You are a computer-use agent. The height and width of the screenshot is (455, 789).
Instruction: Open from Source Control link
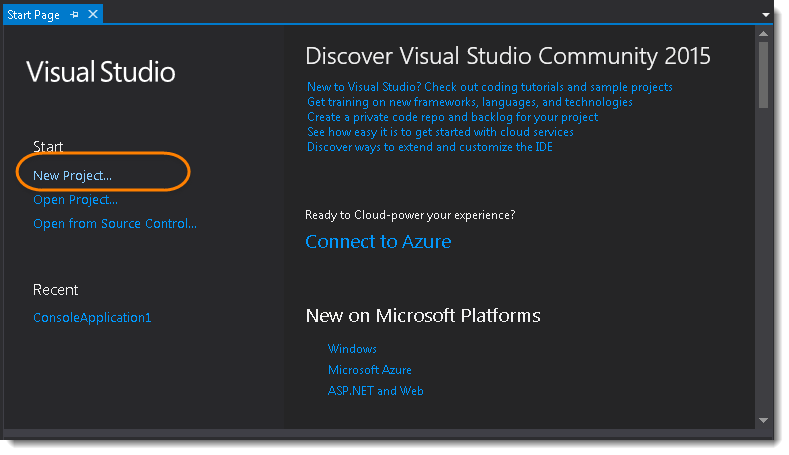pyautogui.click(x=114, y=223)
